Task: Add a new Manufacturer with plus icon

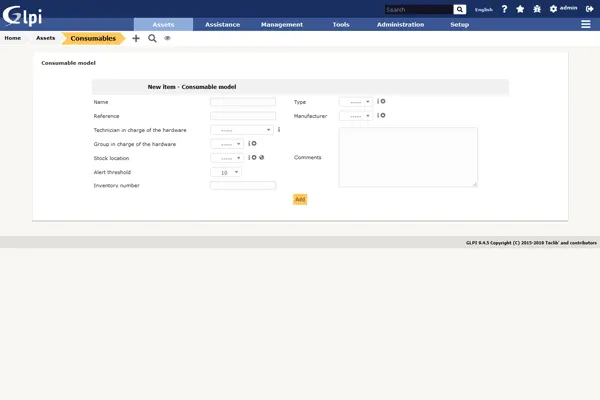Action: [x=383, y=115]
